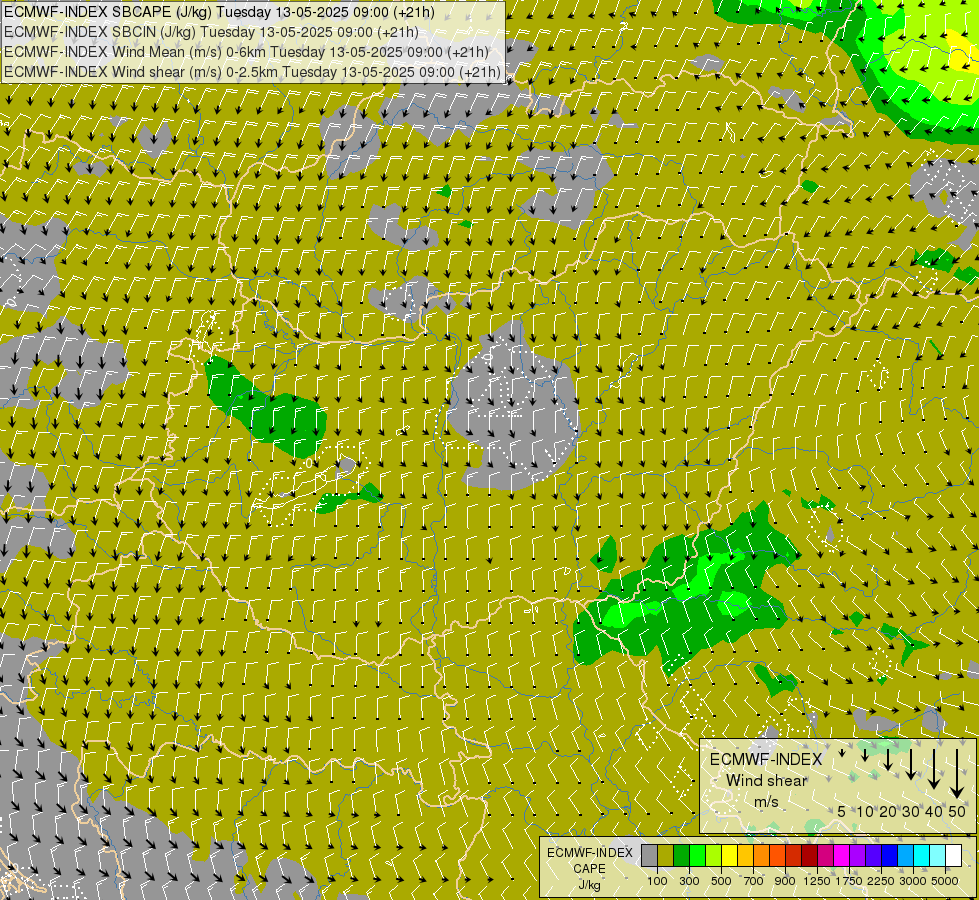Click the '1750' CAPE legend label

click(x=849, y=881)
